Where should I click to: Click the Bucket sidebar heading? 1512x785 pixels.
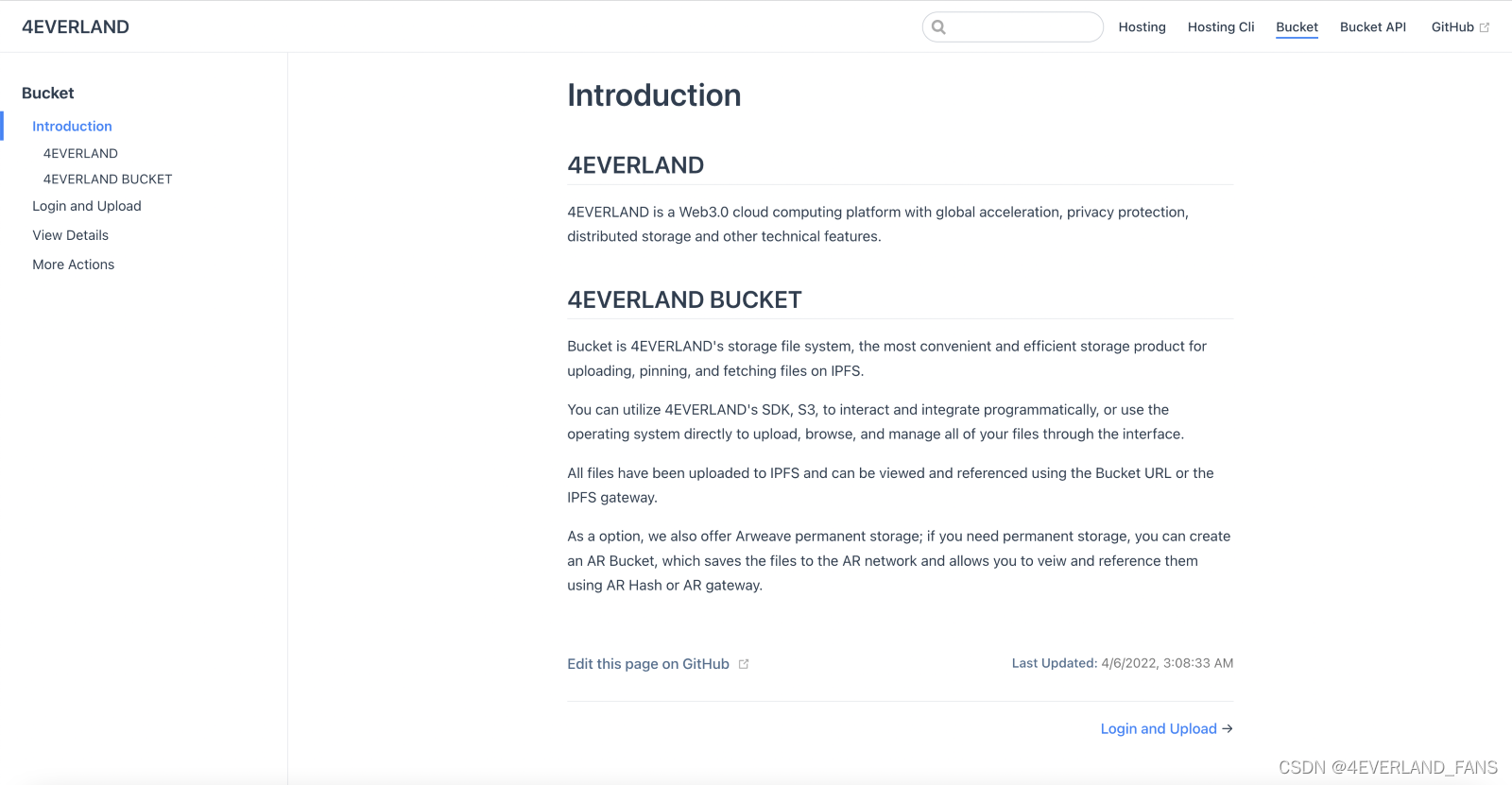pos(47,93)
